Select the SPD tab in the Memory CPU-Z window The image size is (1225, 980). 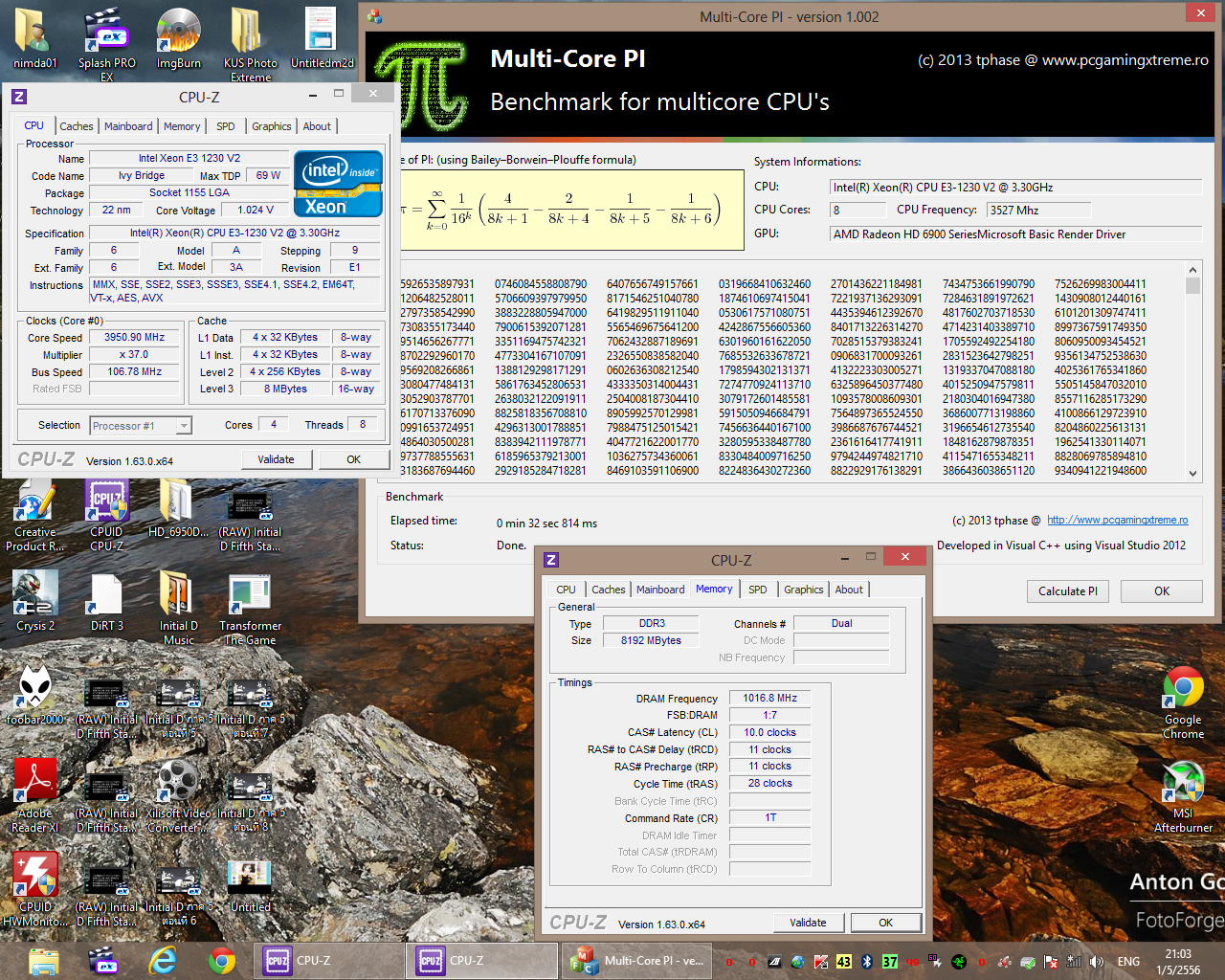(757, 590)
